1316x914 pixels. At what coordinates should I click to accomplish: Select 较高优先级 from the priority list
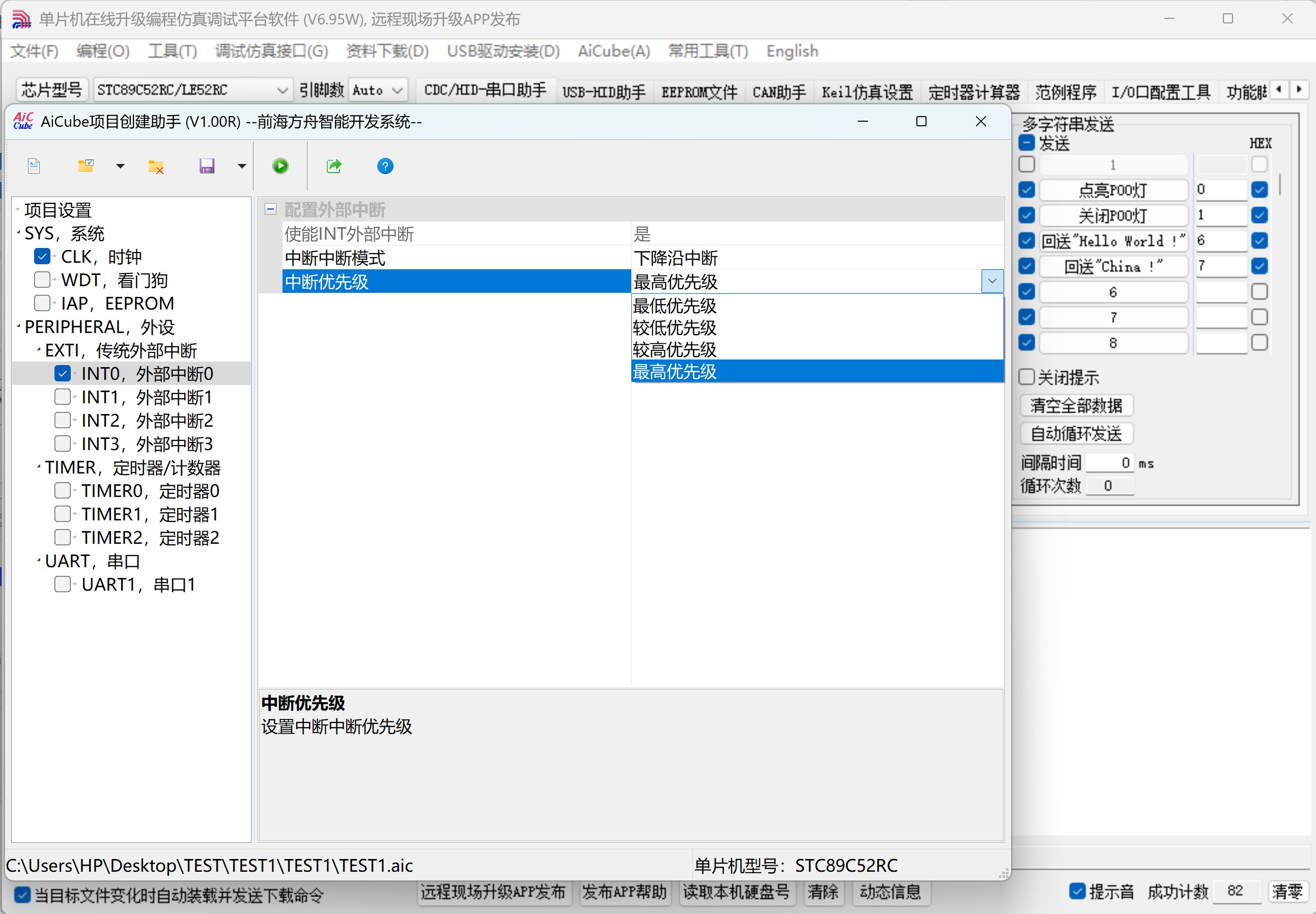818,349
